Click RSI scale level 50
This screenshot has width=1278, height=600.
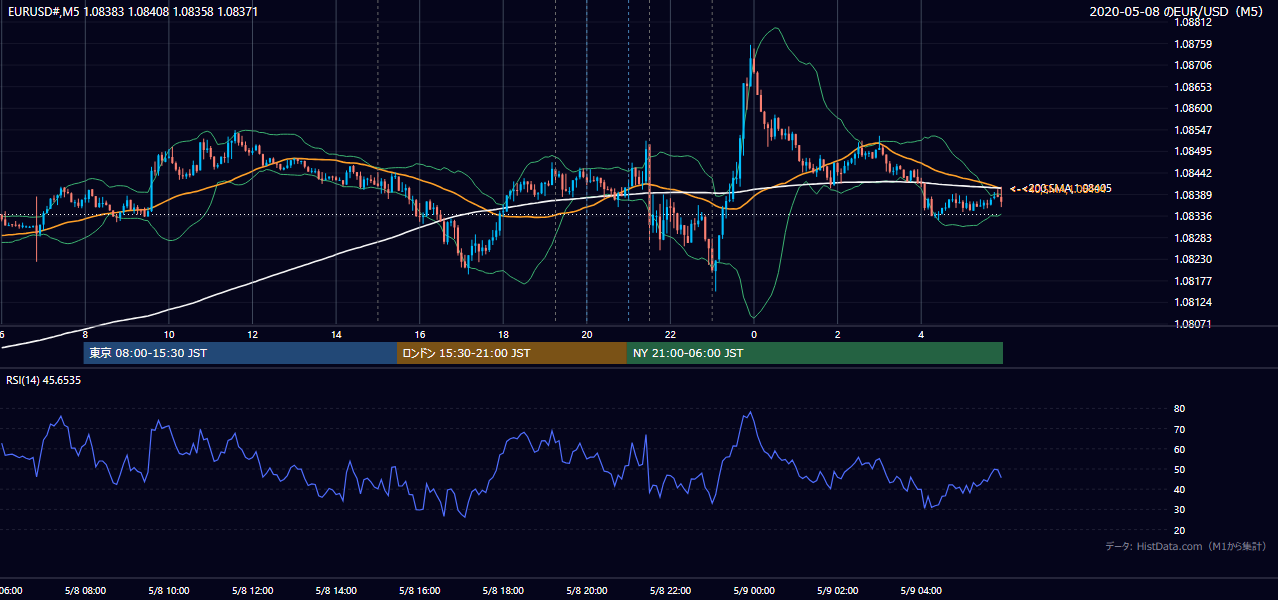click(1179, 469)
